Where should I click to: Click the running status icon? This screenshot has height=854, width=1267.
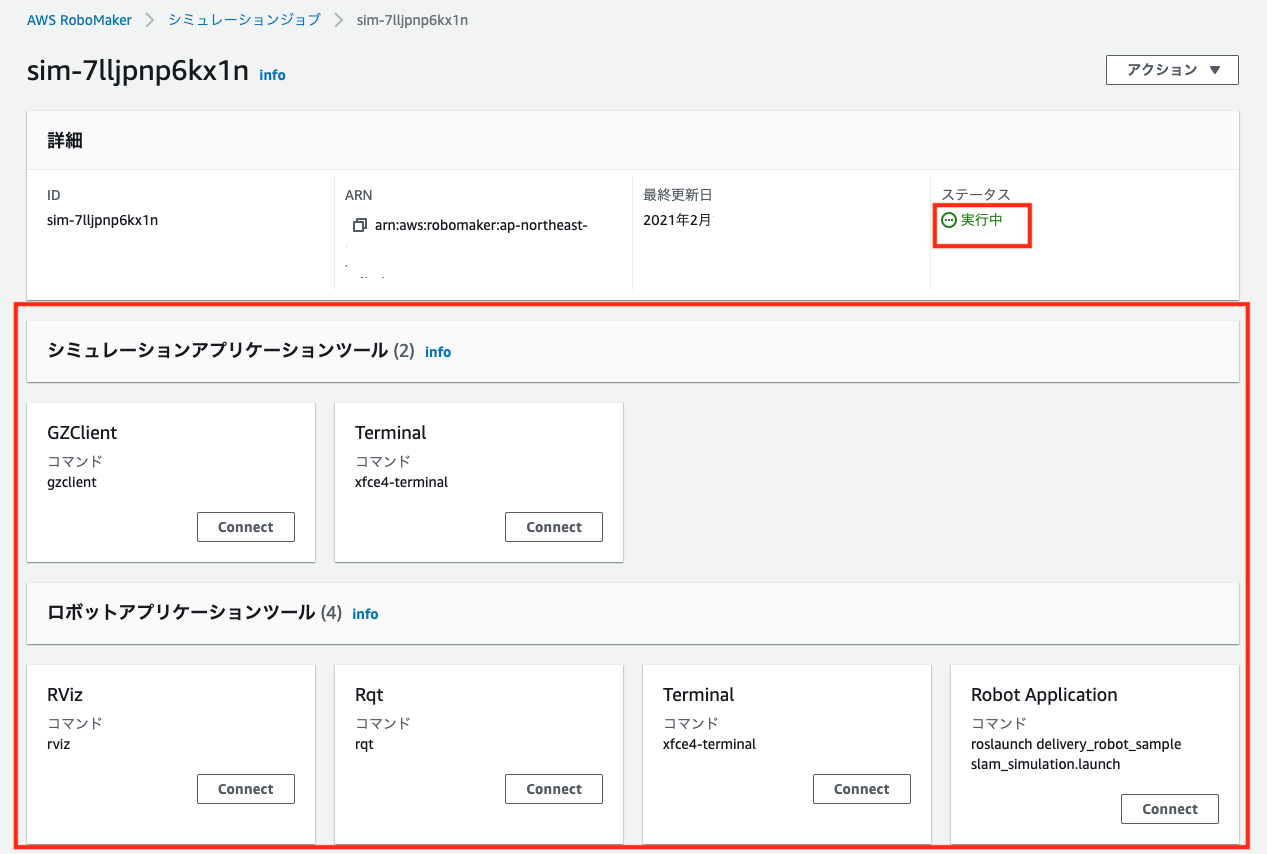[x=949, y=220]
